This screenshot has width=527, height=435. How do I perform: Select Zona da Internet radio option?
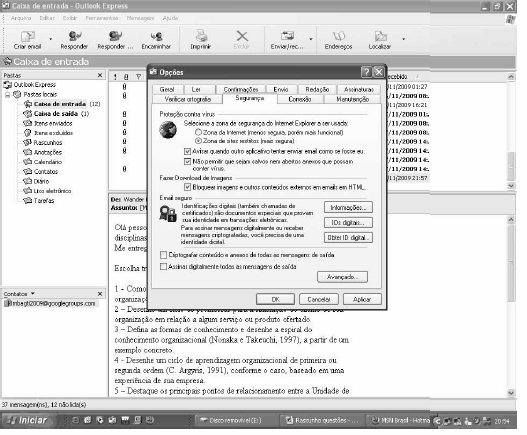(x=199, y=132)
